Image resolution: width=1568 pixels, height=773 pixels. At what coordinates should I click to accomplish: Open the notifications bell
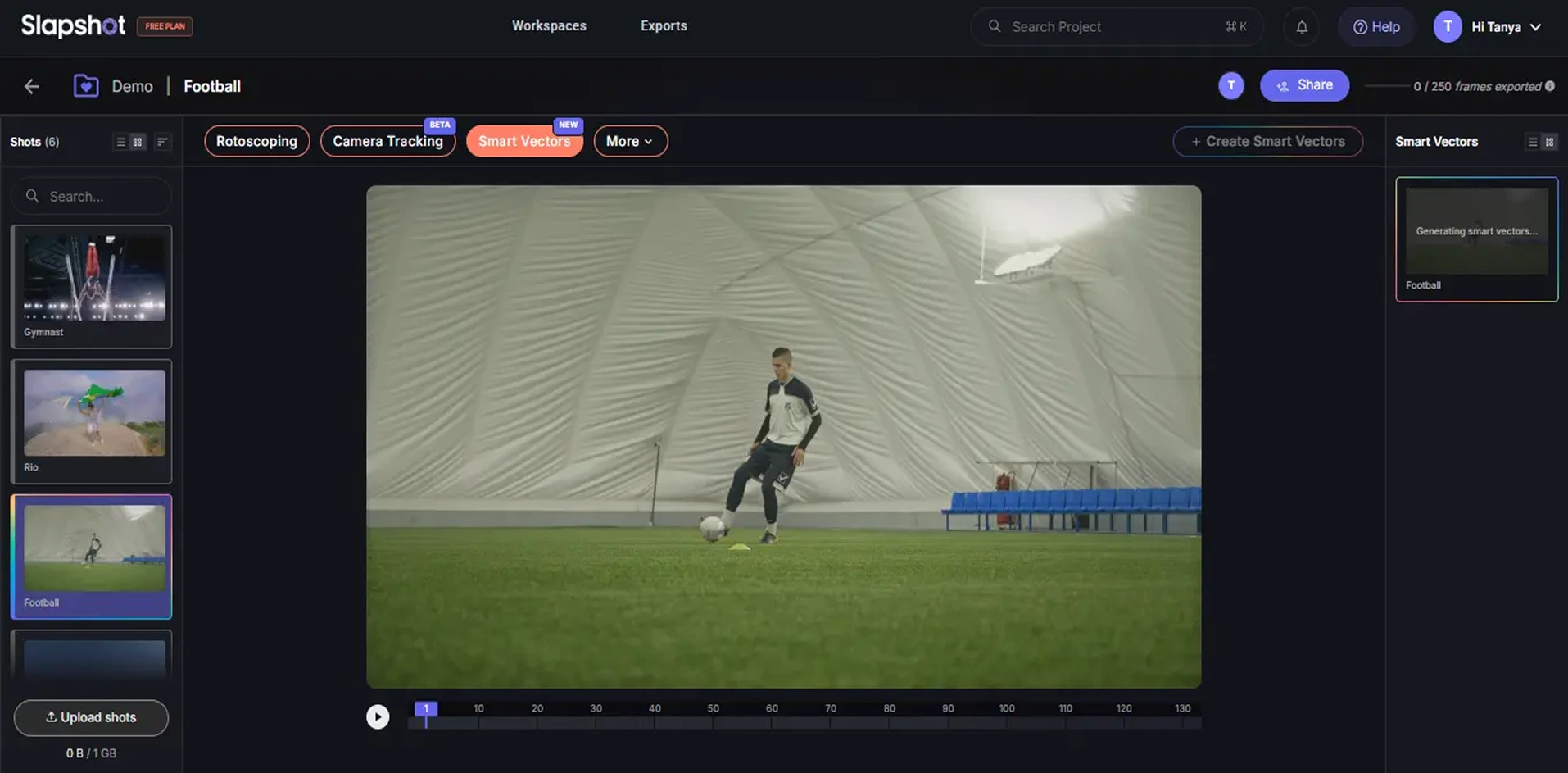[1301, 27]
